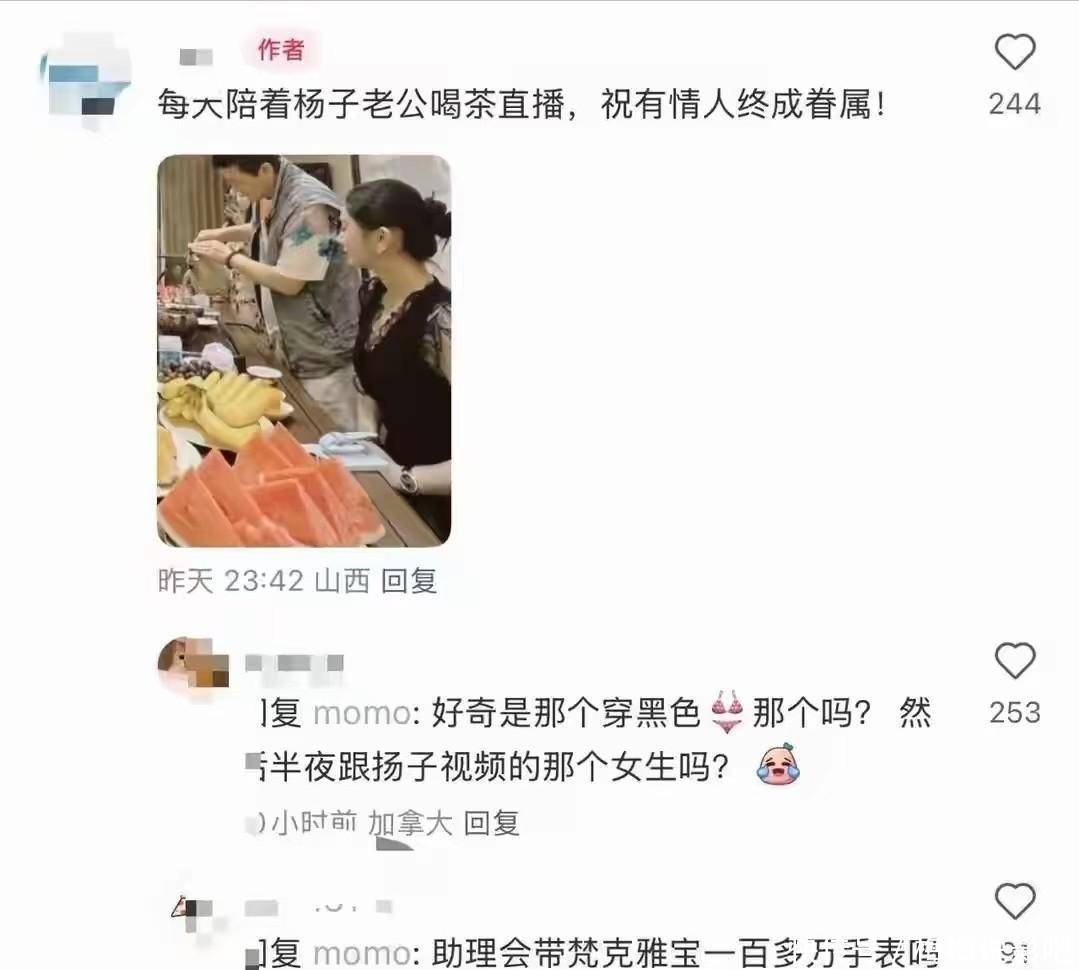Open the second commenter's blurred username
Image resolution: width=1079 pixels, height=970 pixels.
coord(295,663)
